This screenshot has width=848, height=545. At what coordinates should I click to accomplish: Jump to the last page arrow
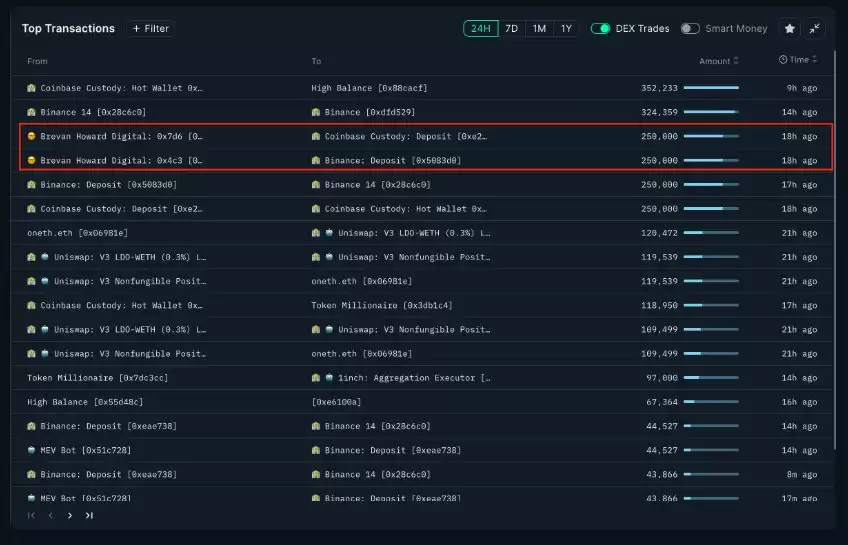click(x=89, y=516)
